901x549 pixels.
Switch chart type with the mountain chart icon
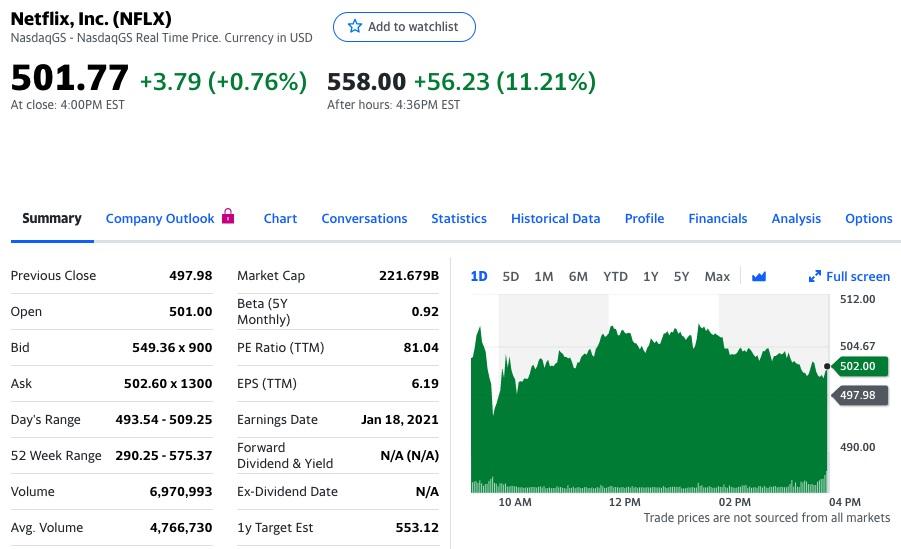[759, 277]
